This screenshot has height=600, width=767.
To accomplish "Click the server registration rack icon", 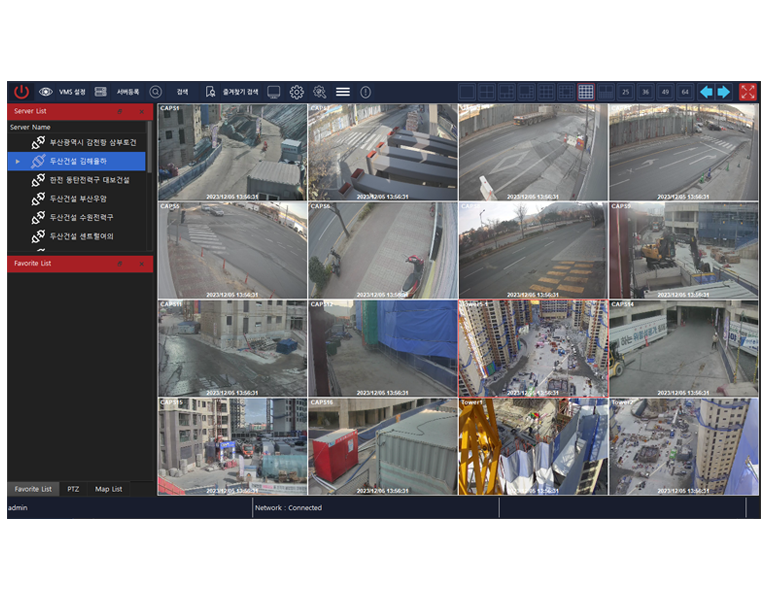I will [101, 91].
